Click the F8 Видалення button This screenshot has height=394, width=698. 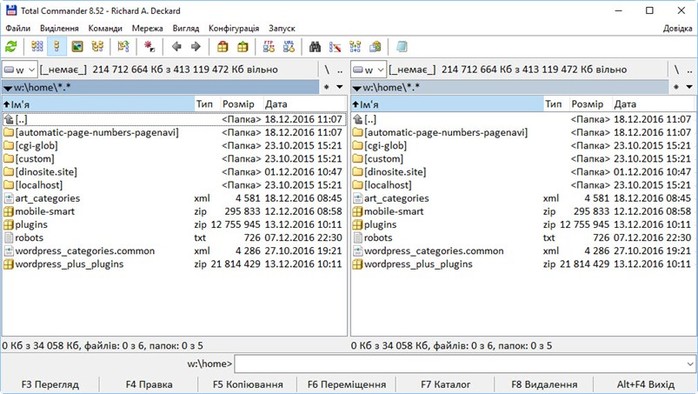[544, 384]
